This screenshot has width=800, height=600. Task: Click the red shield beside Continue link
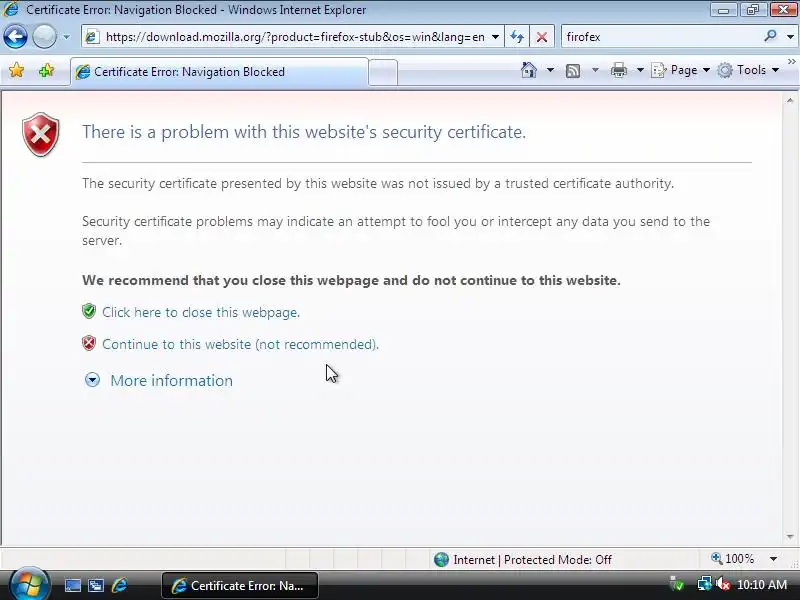tap(89, 343)
